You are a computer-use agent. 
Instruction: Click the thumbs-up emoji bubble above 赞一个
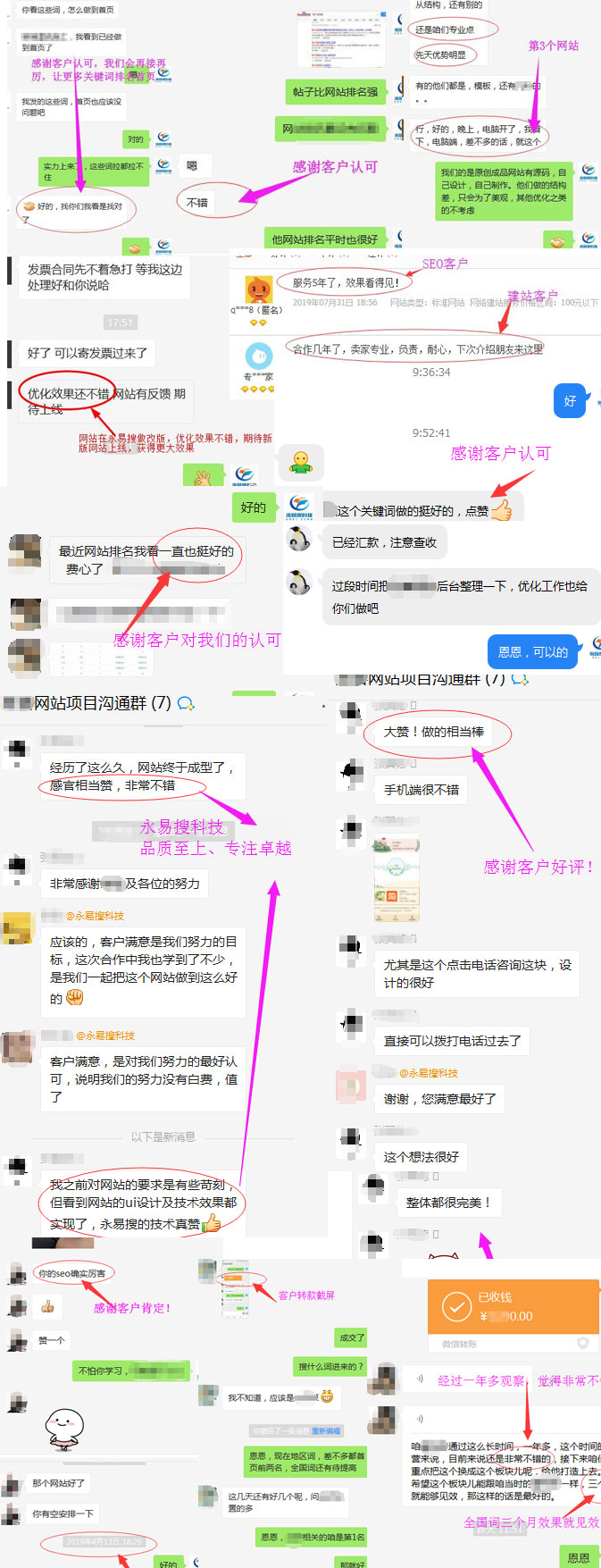(x=48, y=1307)
